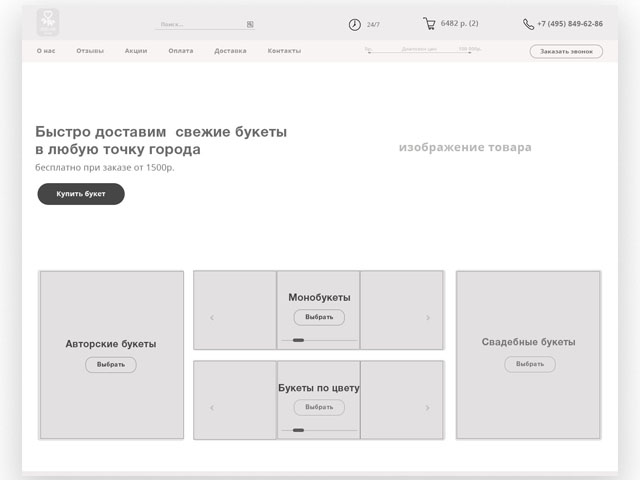The height and width of the screenshot is (480, 640).
Task: Click the flower shop logo
Action: pos(48,22)
